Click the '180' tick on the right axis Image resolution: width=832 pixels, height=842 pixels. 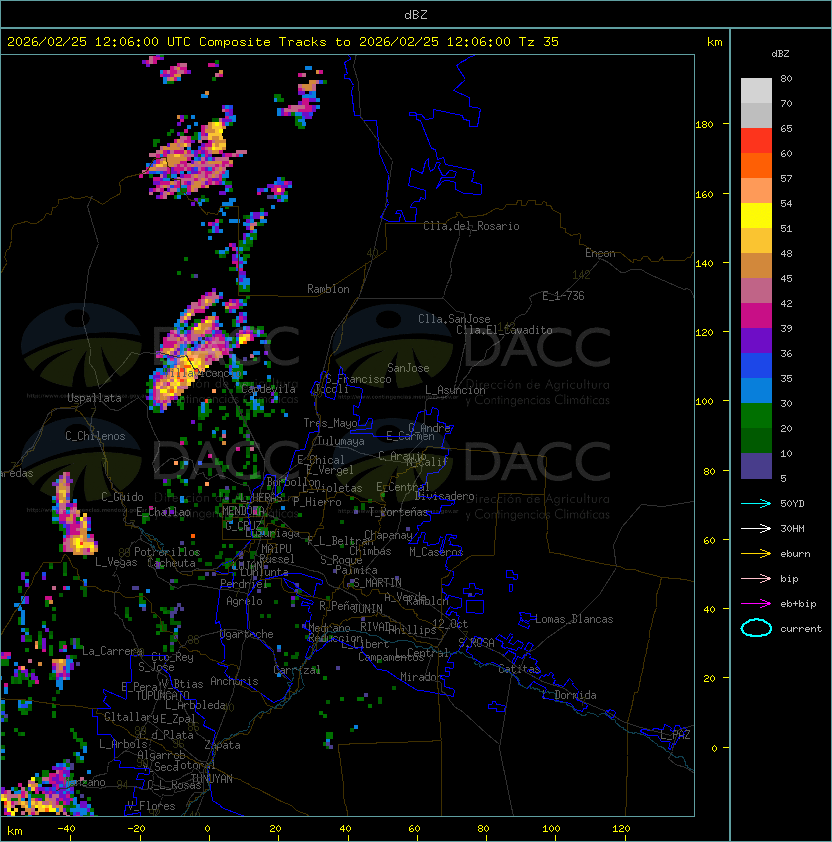click(704, 125)
